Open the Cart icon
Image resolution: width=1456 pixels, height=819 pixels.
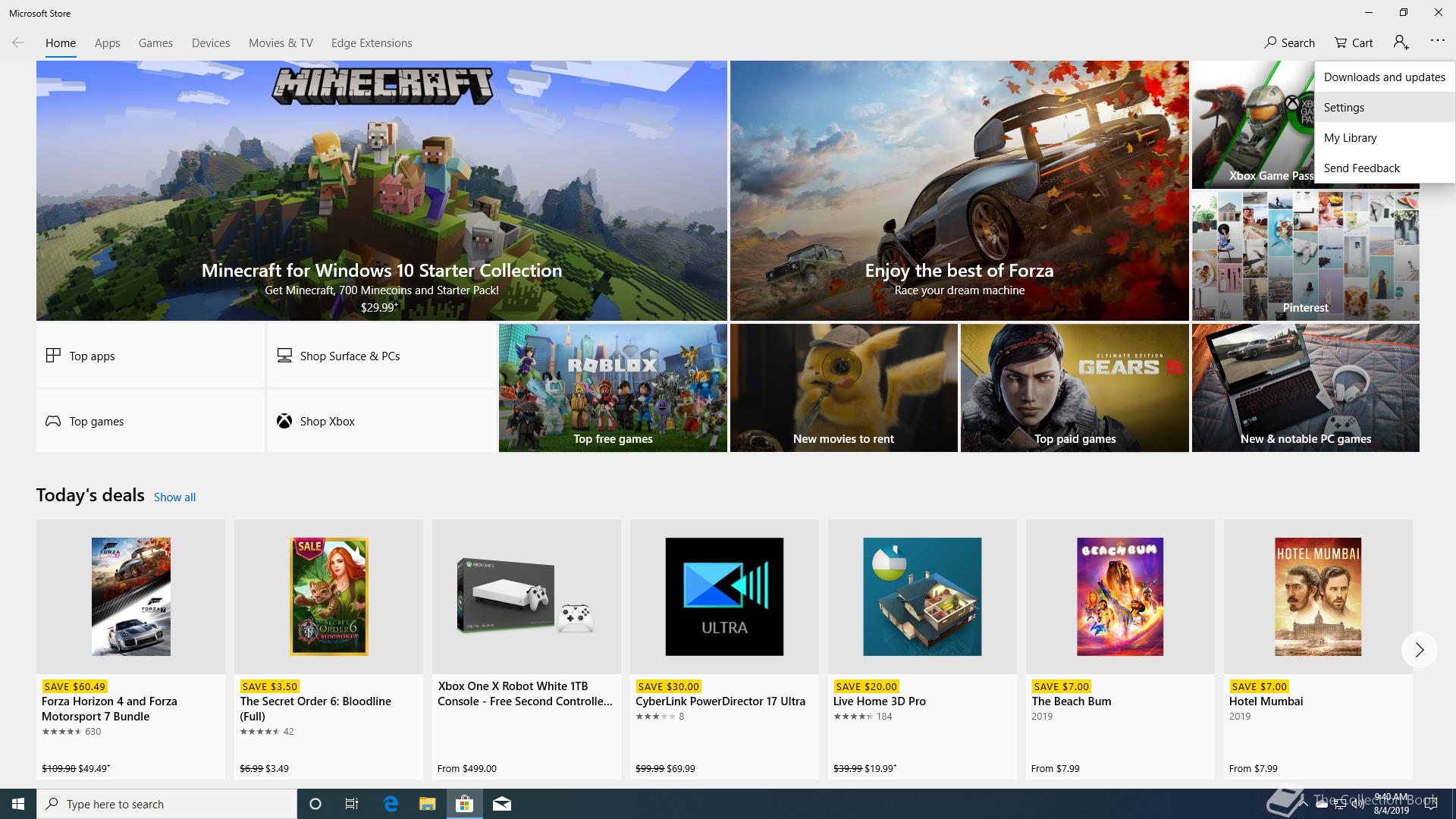(x=1341, y=42)
